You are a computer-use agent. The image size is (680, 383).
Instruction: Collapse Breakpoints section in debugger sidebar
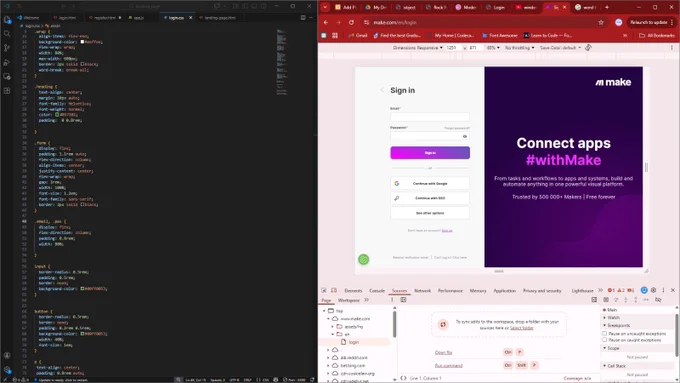click(605, 325)
